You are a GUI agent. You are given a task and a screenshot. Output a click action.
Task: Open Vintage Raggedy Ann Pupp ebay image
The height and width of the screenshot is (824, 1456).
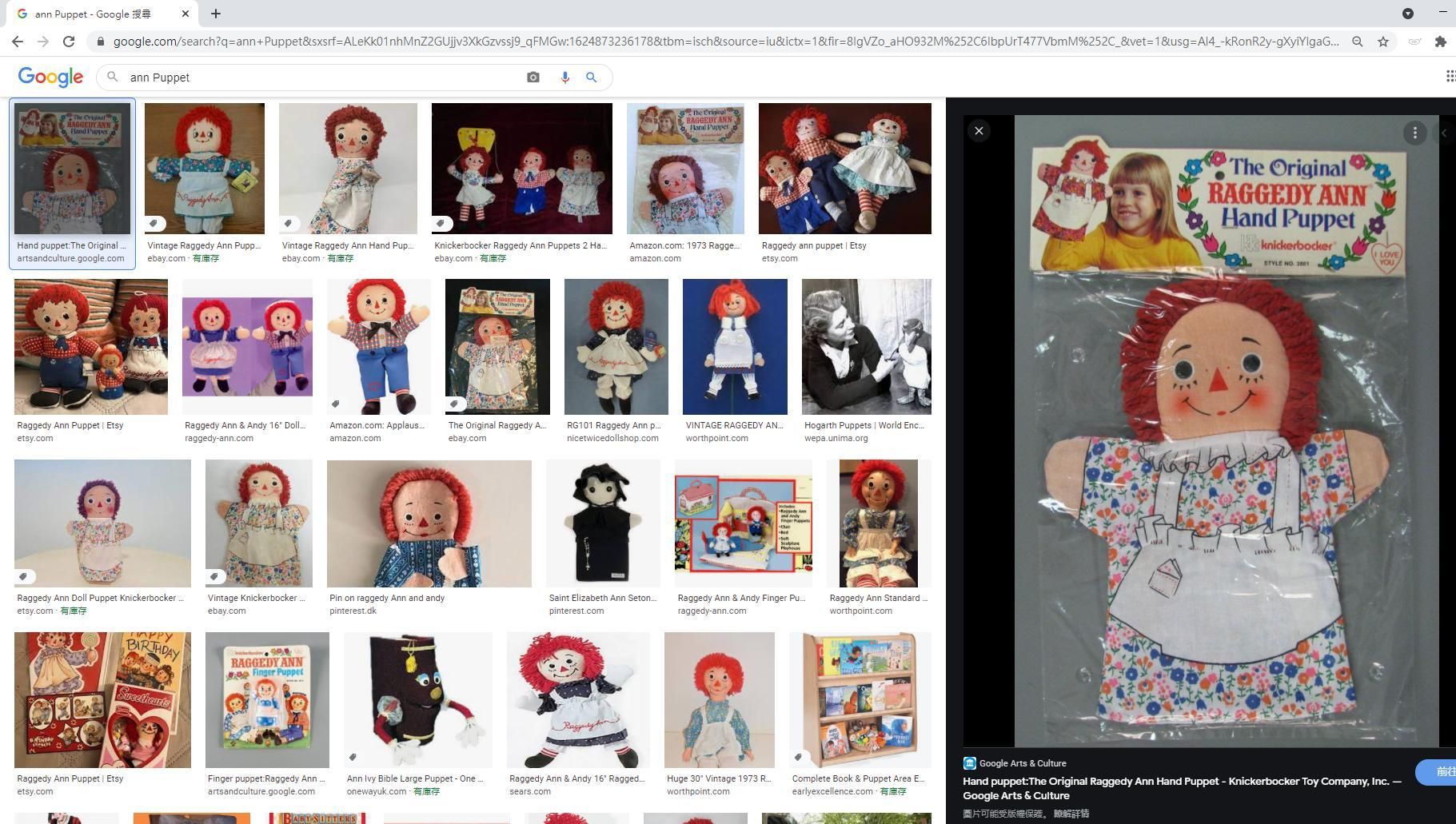click(x=205, y=169)
